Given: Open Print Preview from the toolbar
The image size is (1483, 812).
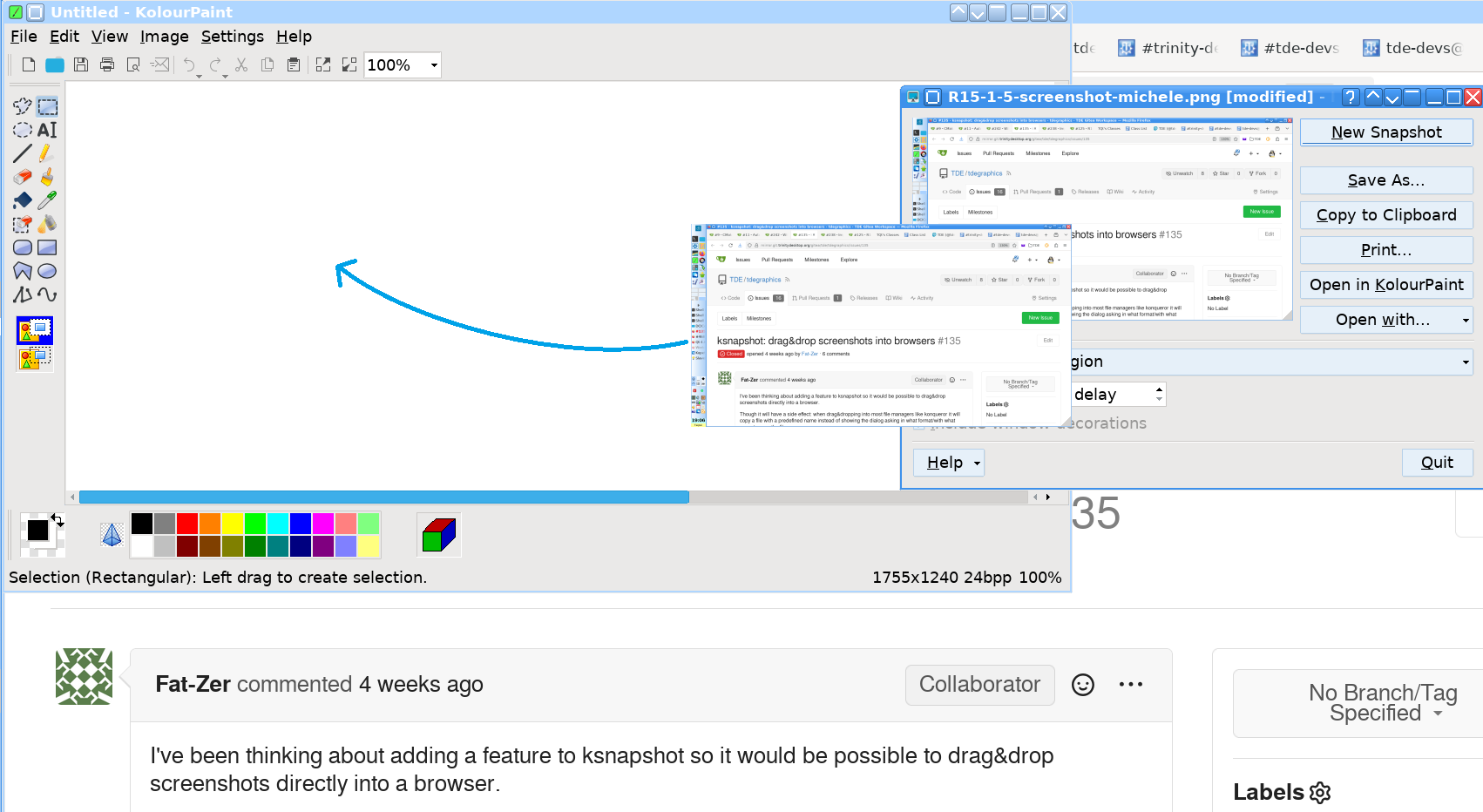Looking at the screenshot, I should click(133, 64).
